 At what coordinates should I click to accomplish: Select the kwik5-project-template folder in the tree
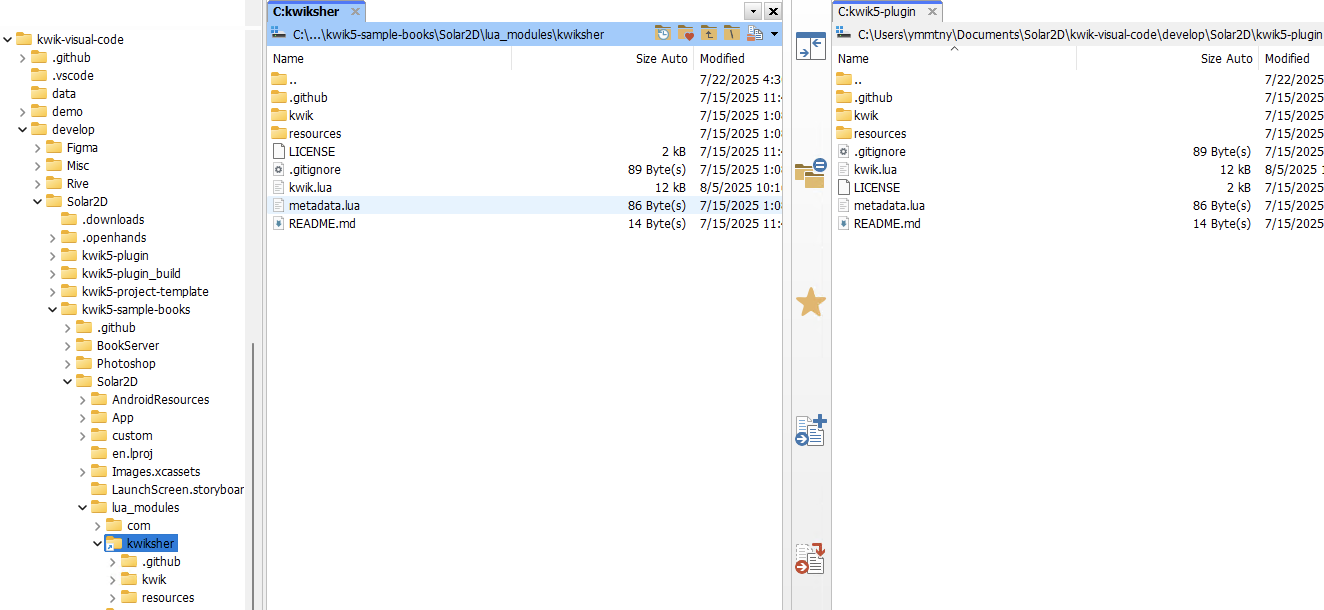[x=145, y=291]
